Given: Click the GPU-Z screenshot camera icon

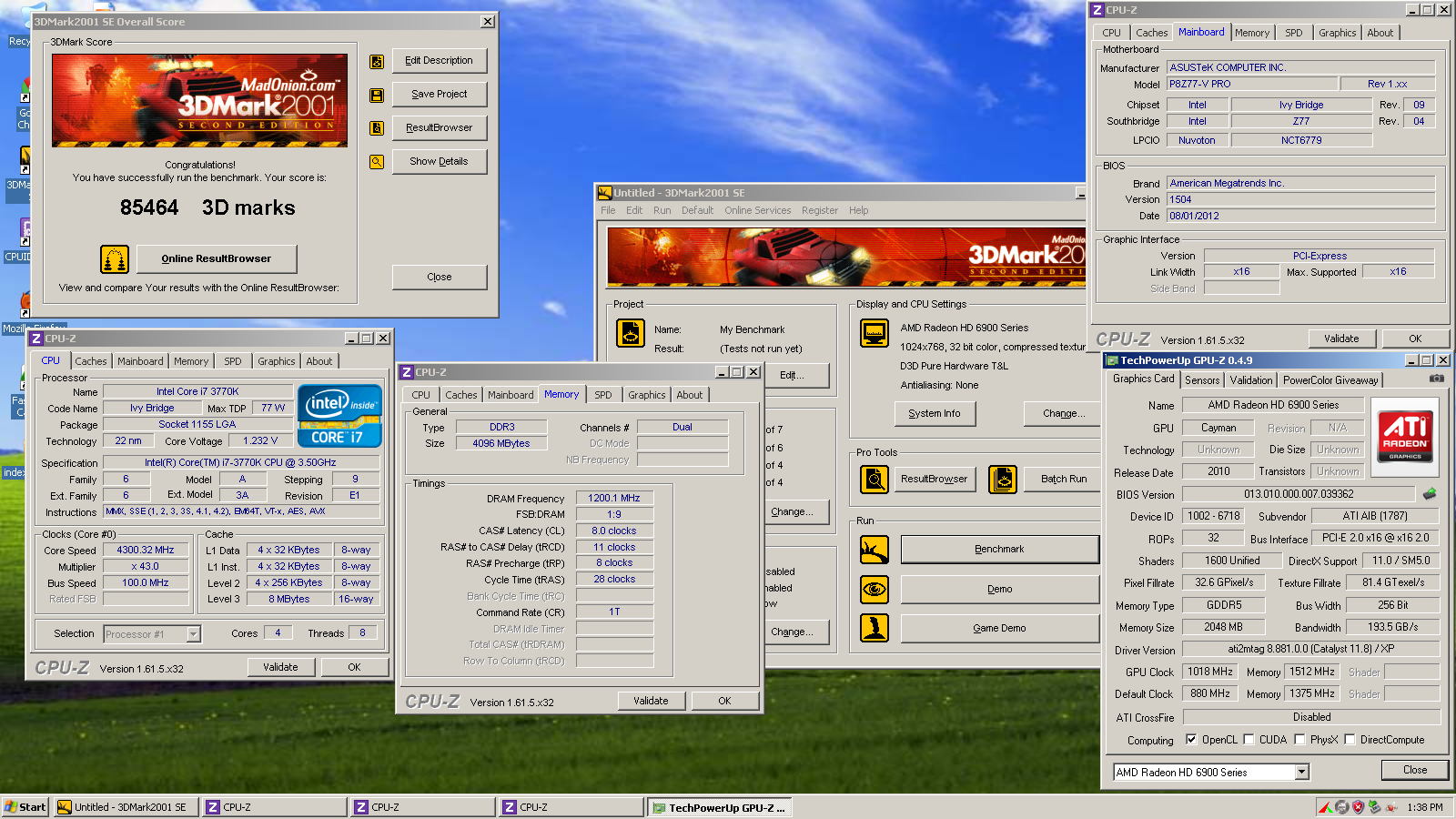Looking at the screenshot, I should point(1436,379).
